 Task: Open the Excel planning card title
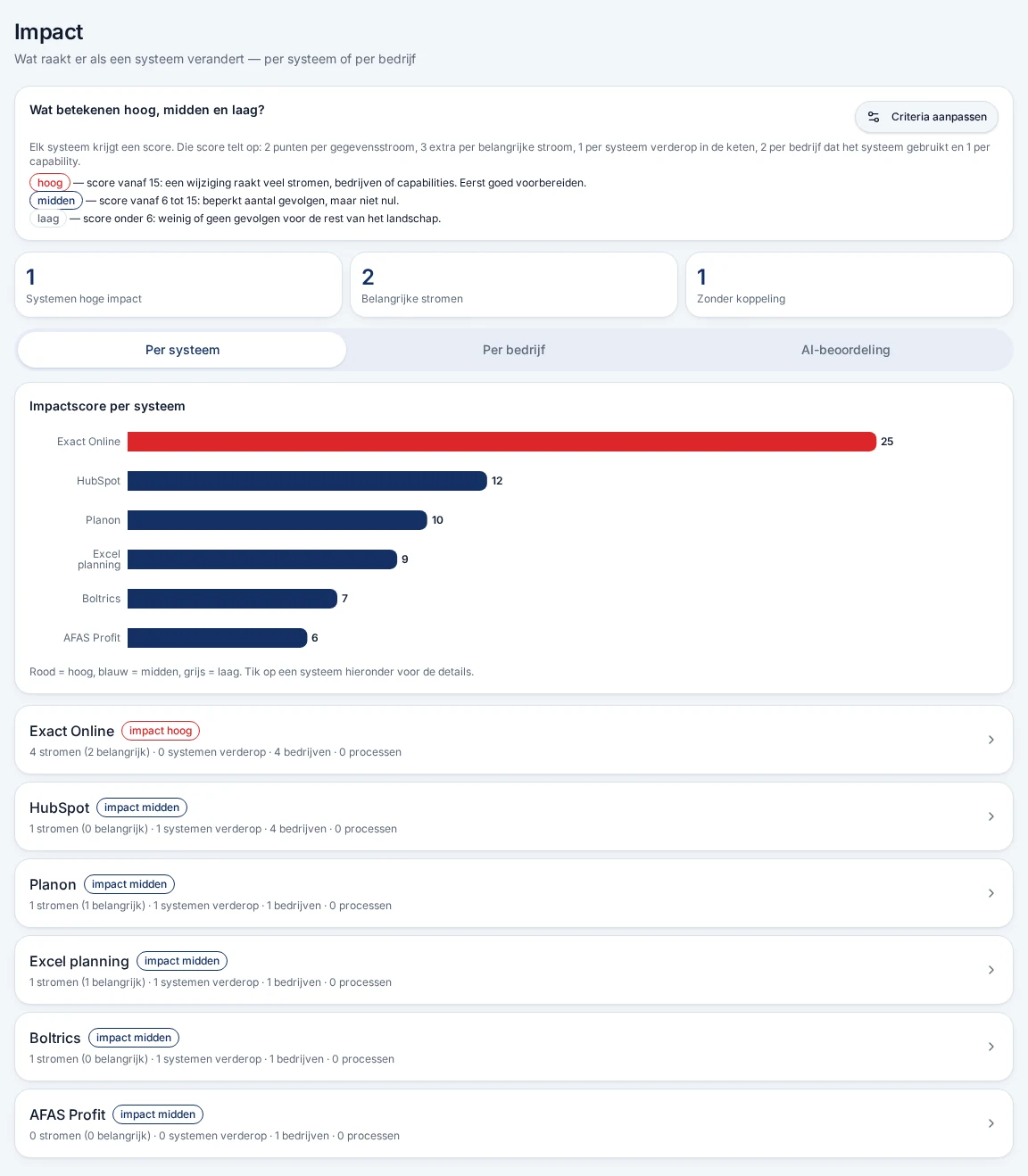coord(79,961)
